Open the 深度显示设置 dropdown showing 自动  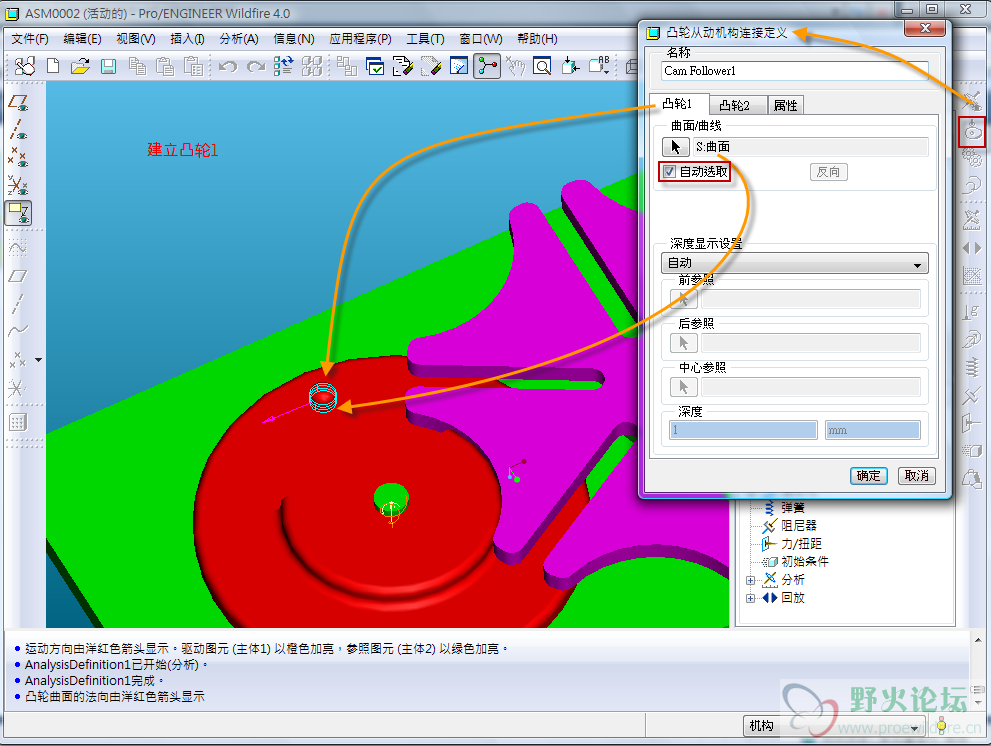click(795, 264)
